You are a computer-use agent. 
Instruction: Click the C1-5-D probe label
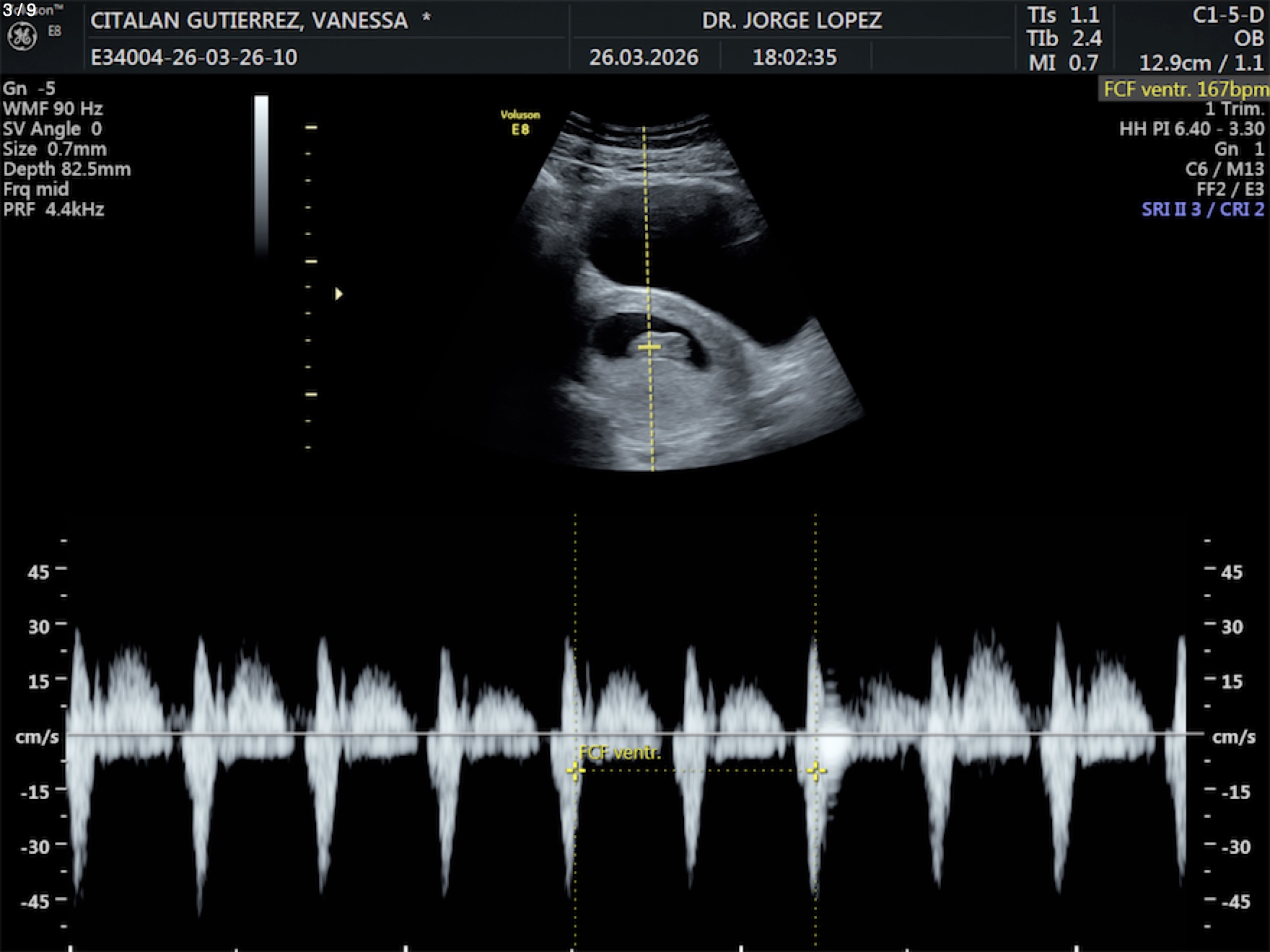pyautogui.click(x=1227, y=16)
